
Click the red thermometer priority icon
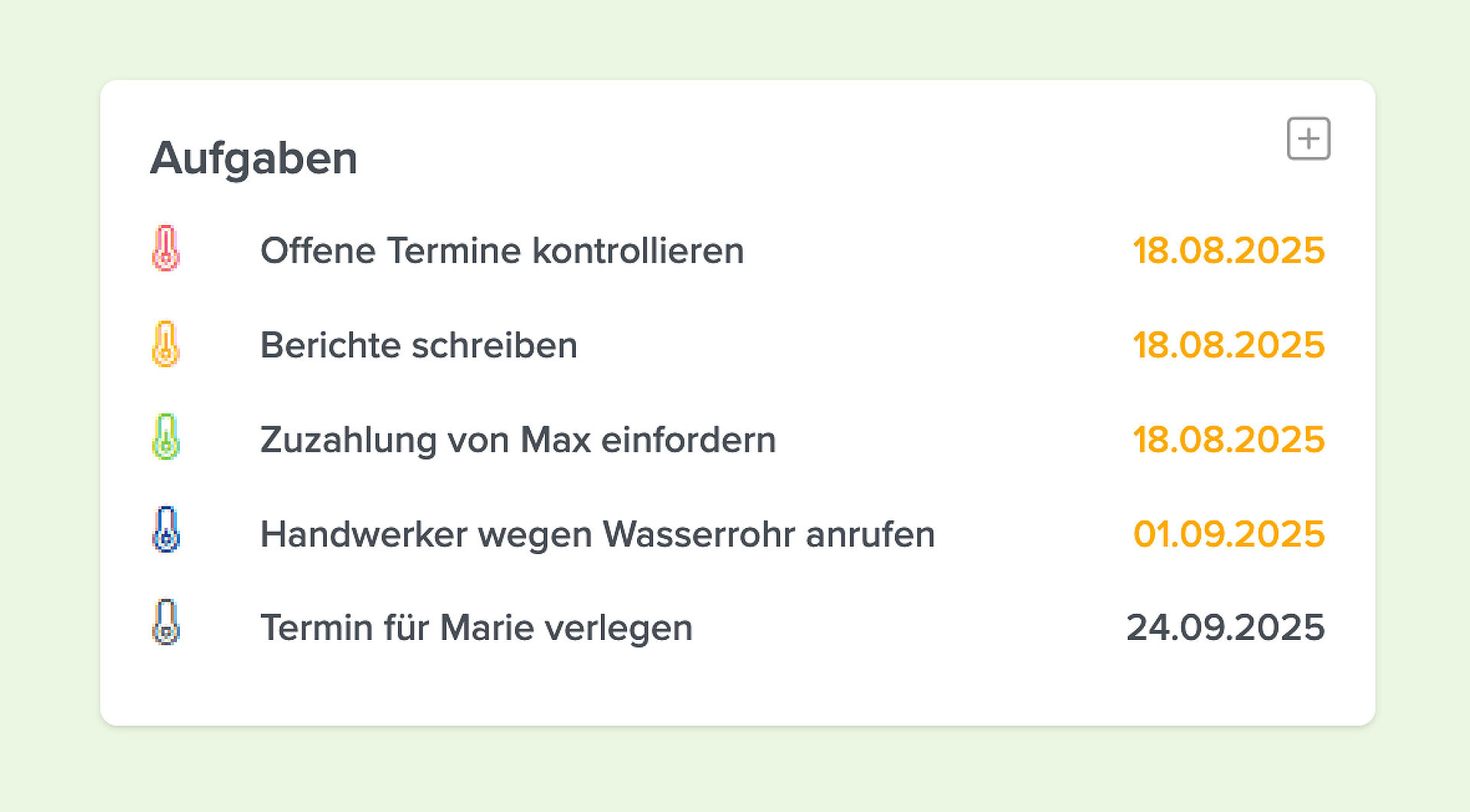pos(165,248)
